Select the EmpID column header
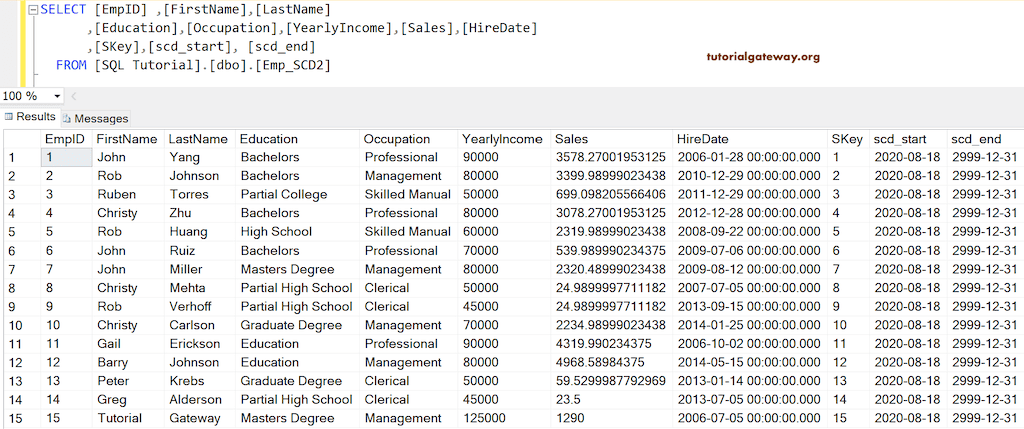The image size is (1024, 429). [x=65, y=139]
